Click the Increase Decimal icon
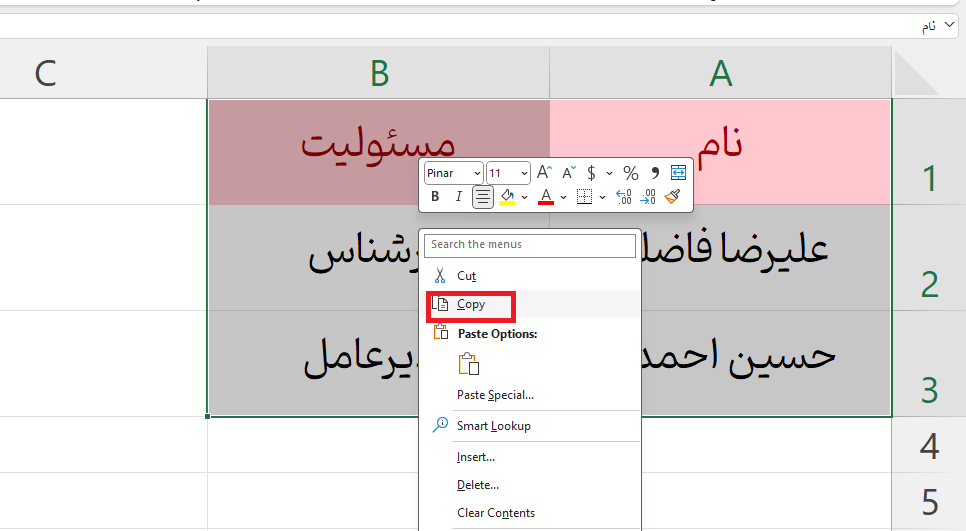The image size is (966, 531). [x=624, y=197]
